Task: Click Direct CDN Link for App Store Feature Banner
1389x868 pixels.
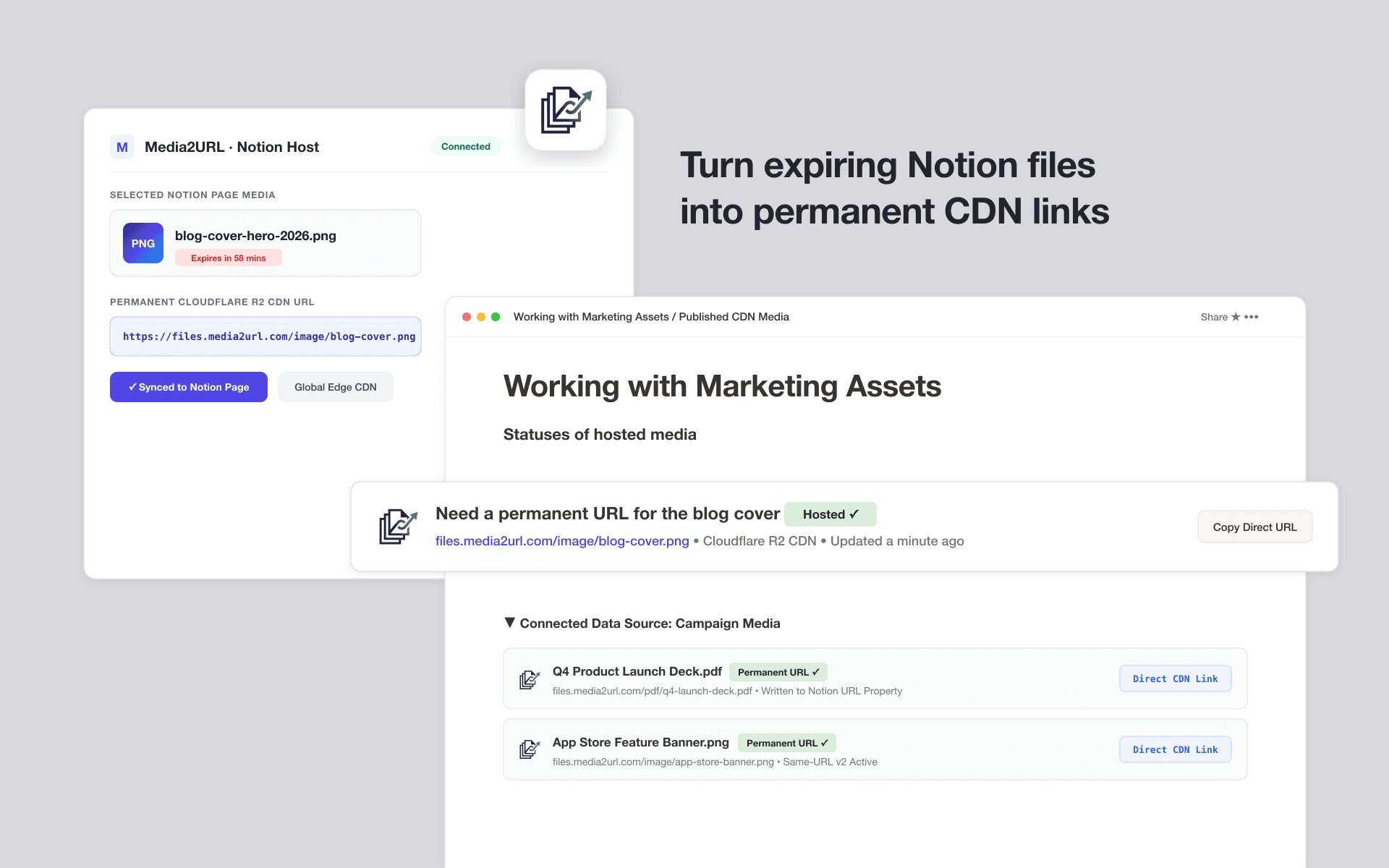Action: tap(1176, 749)
